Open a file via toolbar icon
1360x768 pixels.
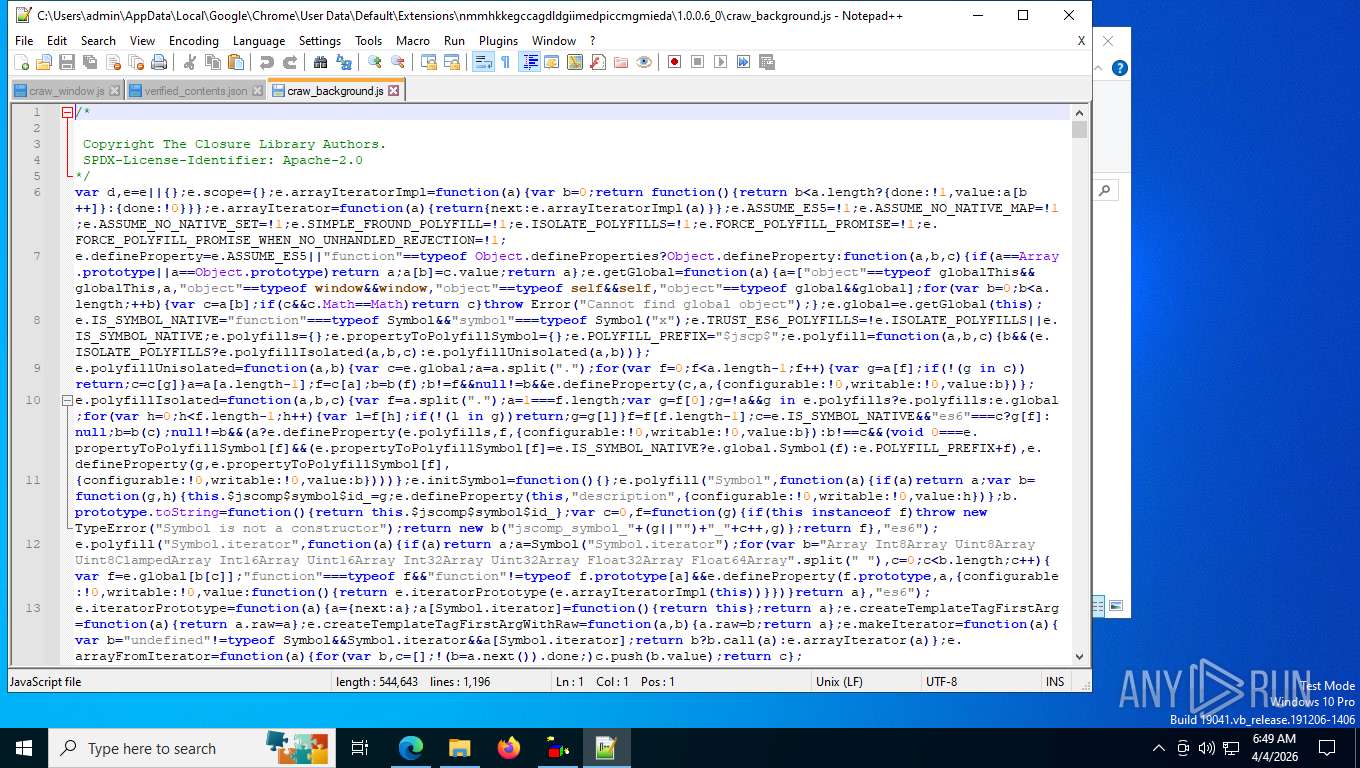44,62
